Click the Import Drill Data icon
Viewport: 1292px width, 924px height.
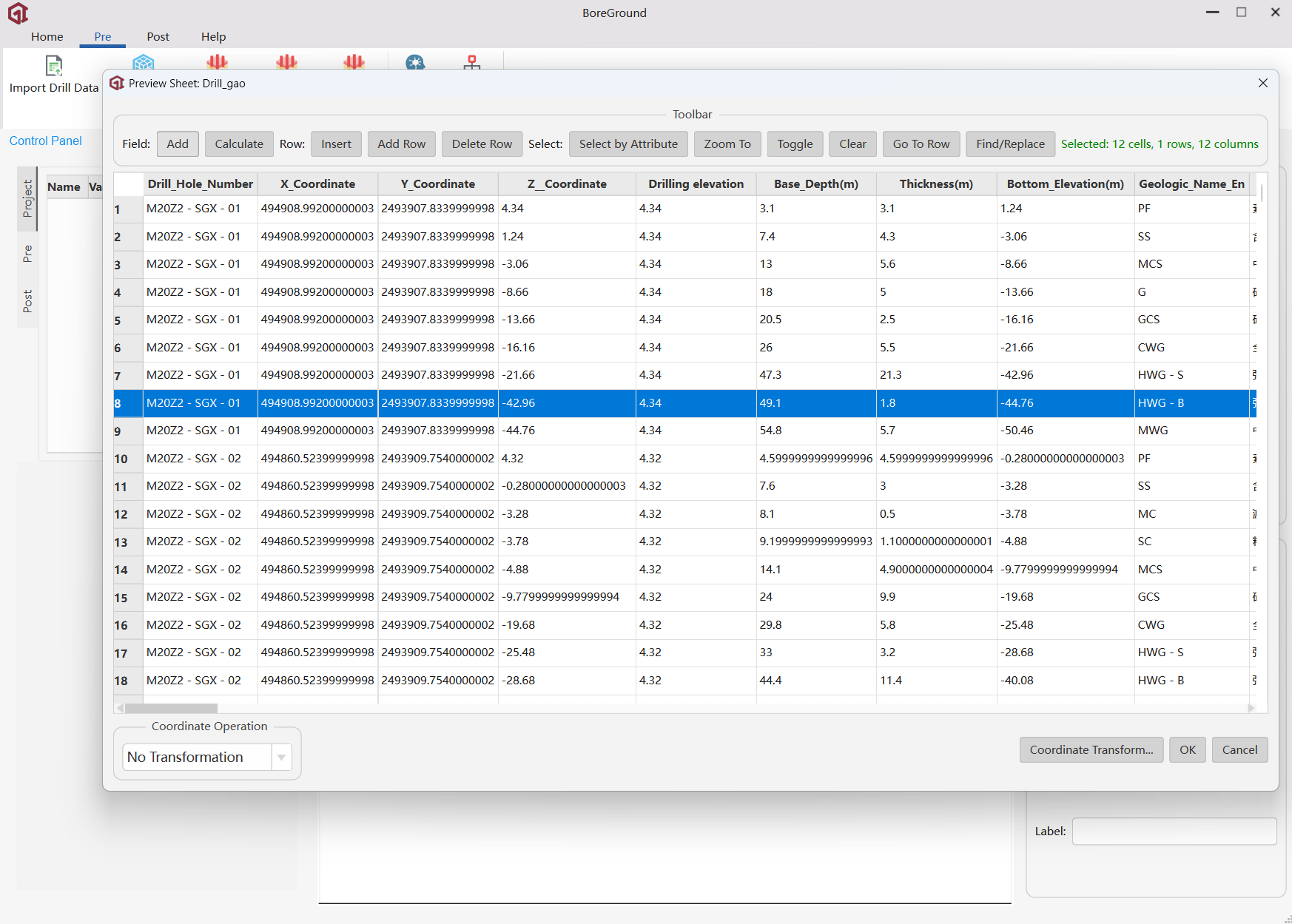(54, 66)
